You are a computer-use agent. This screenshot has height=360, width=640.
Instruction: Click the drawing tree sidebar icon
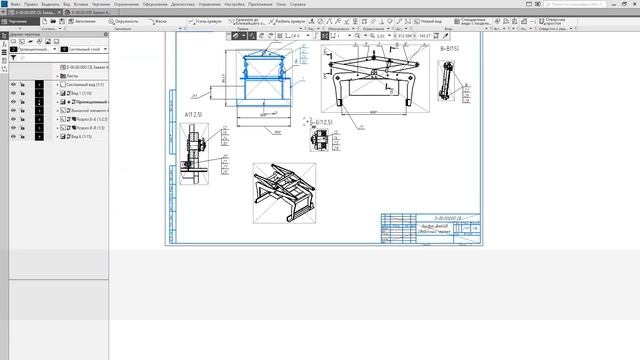(x=4, y=36)
